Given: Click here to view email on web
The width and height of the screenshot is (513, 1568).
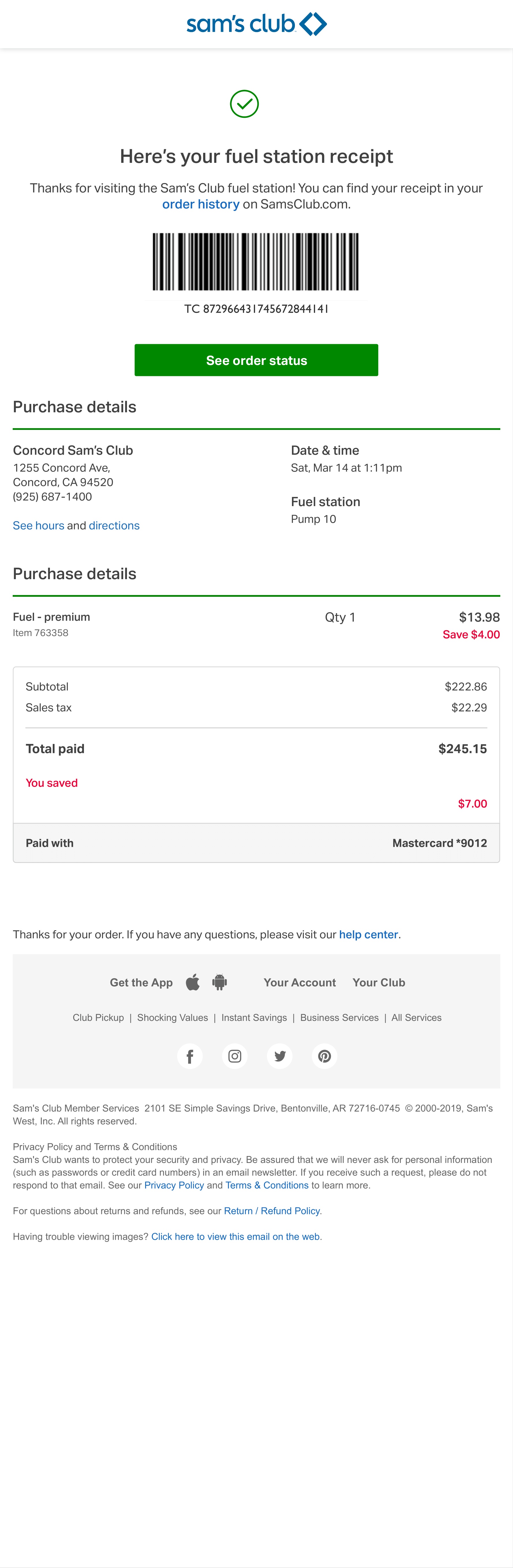Looking at the screenshot, I should coord(235,1236).
